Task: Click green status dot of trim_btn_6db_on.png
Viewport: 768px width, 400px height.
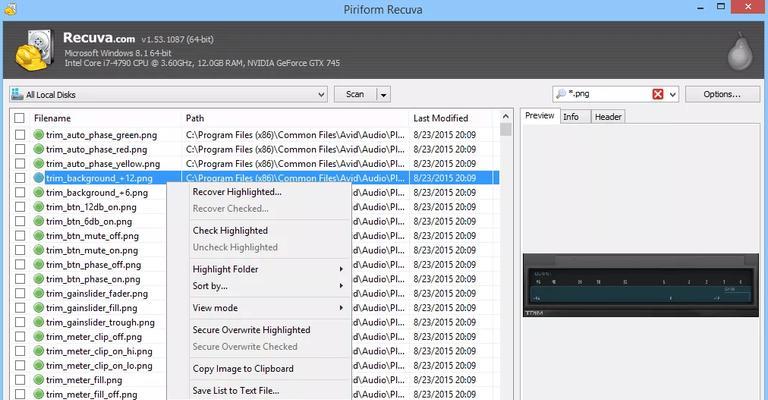Action: point(39,221)
